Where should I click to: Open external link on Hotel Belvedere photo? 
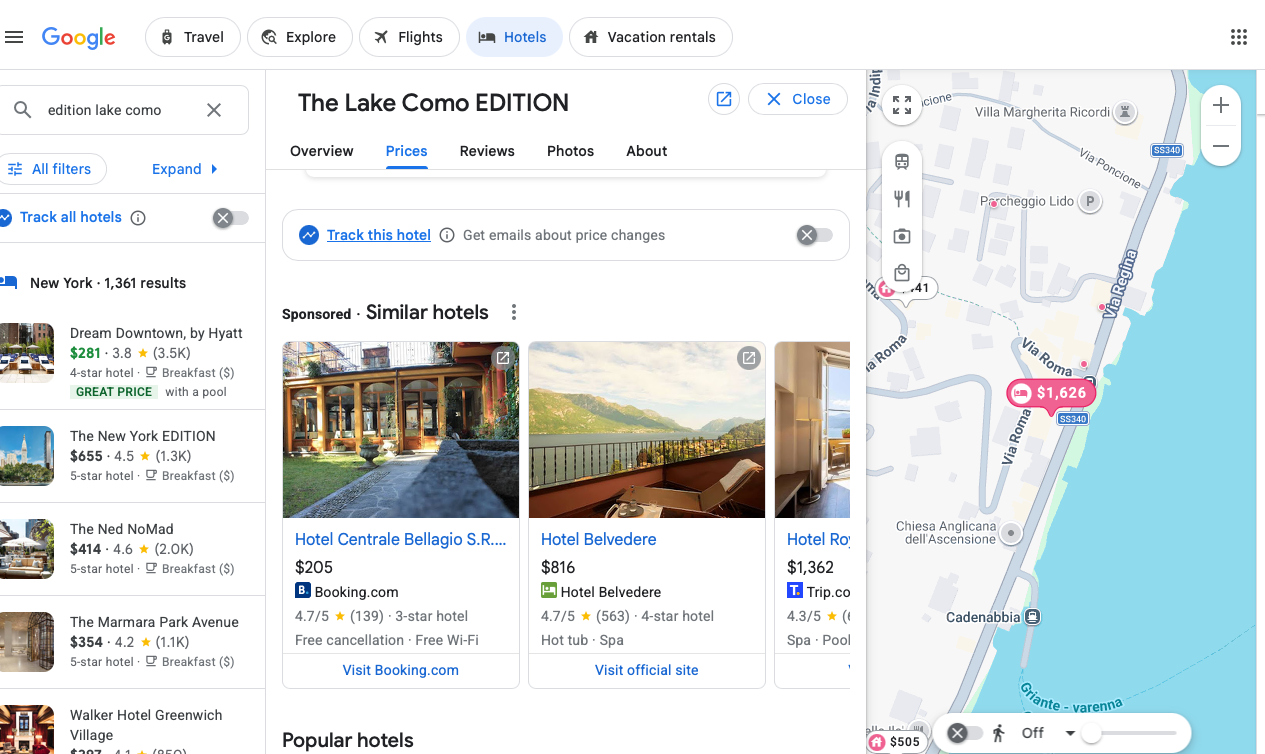748,358
